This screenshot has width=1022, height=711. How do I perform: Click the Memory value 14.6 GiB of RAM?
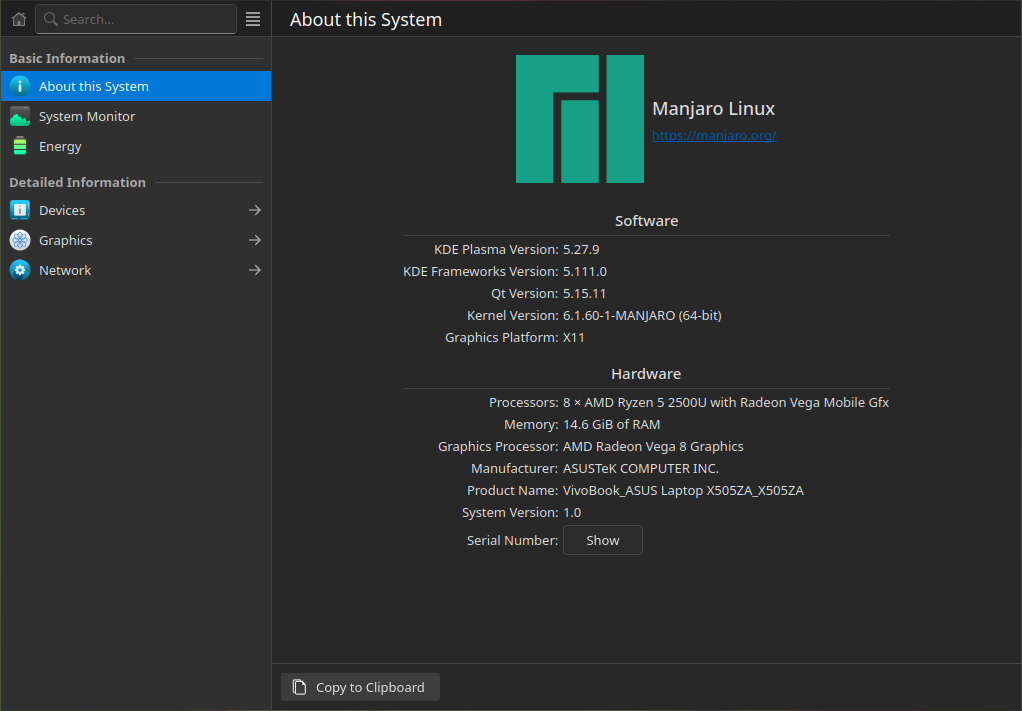611,425
